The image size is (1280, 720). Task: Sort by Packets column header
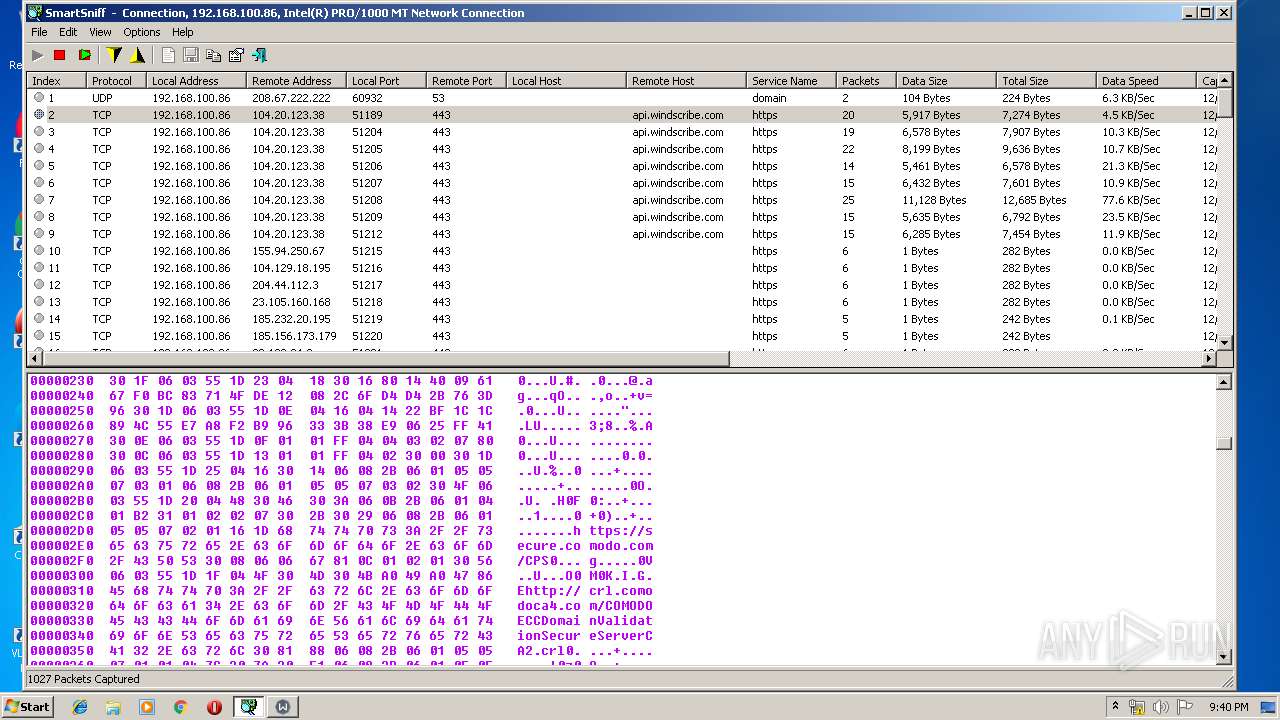coord(866,81)
